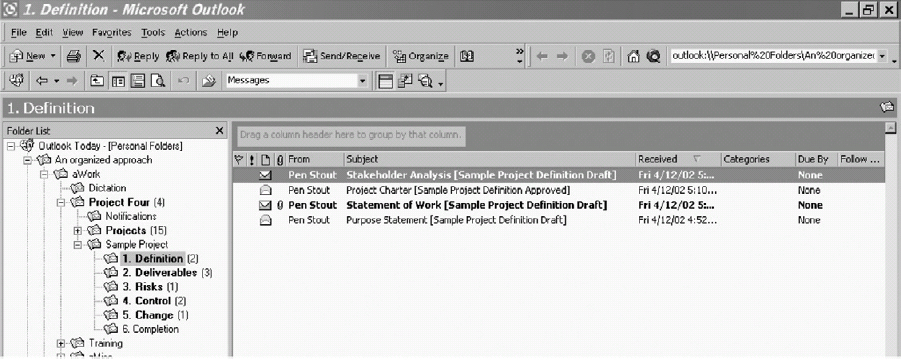Screen dimensions: 901x360
Task: Open the Actions menu
Action: point(191,33)
